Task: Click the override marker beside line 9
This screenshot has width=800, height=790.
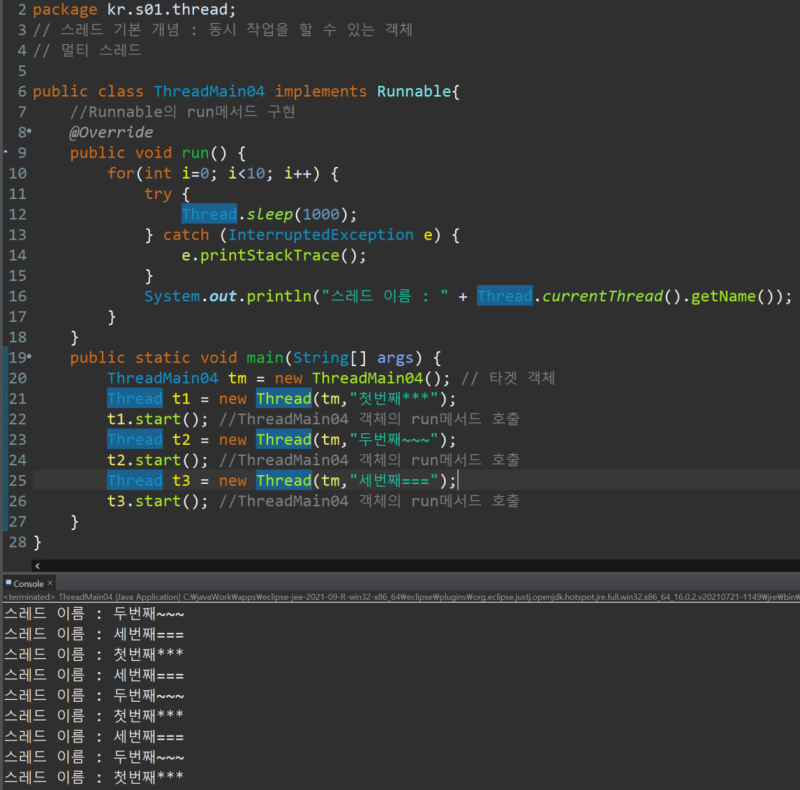Action: (6, 152)
